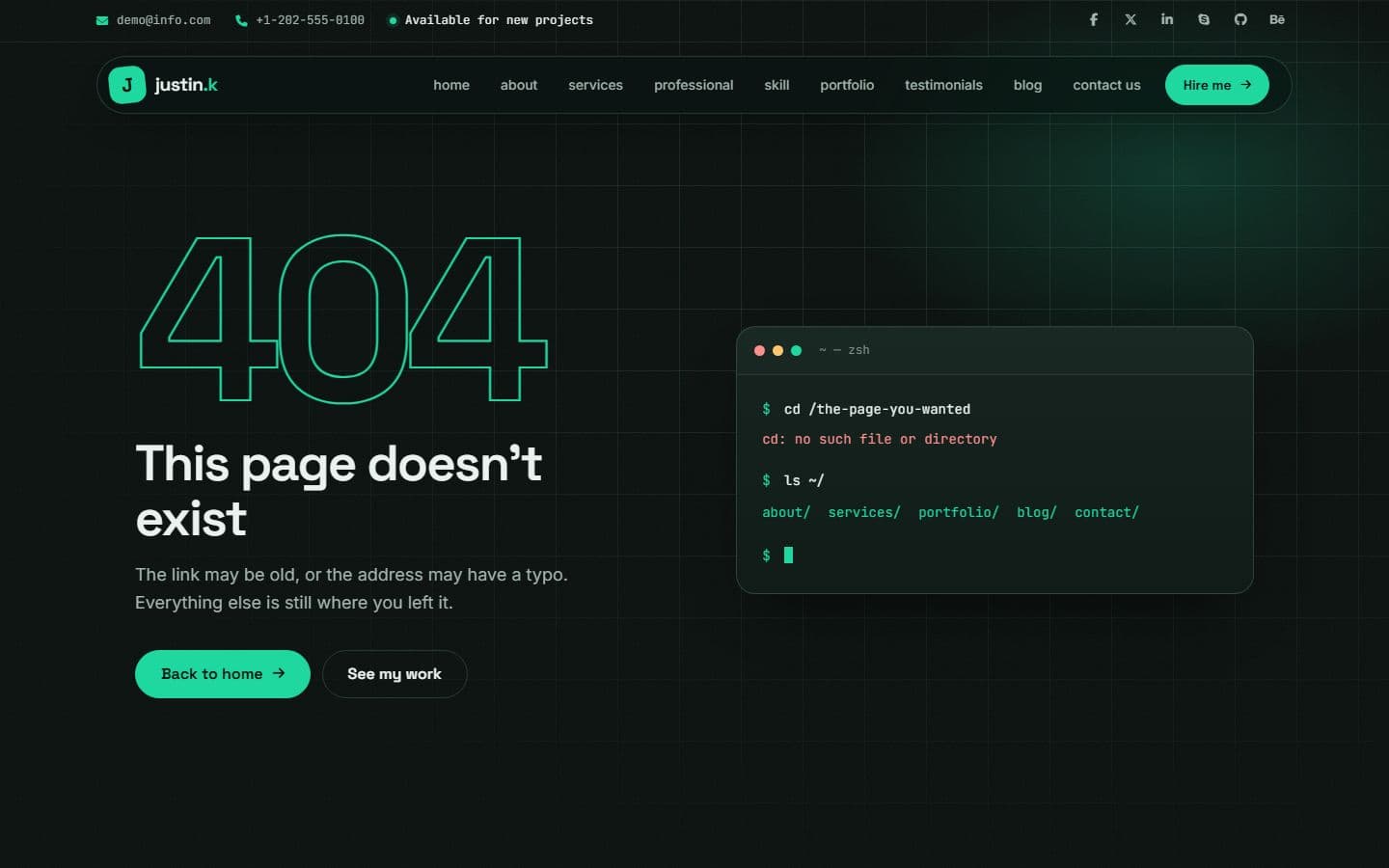Select the professional nav item
This screenshot has width=1389, height=868.
(694, 85)
